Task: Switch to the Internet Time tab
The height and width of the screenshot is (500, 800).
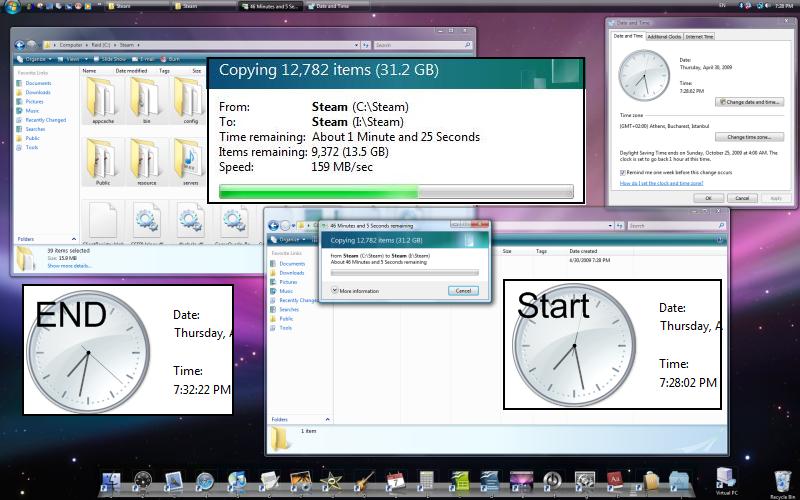Action: [x=699, y=37]
